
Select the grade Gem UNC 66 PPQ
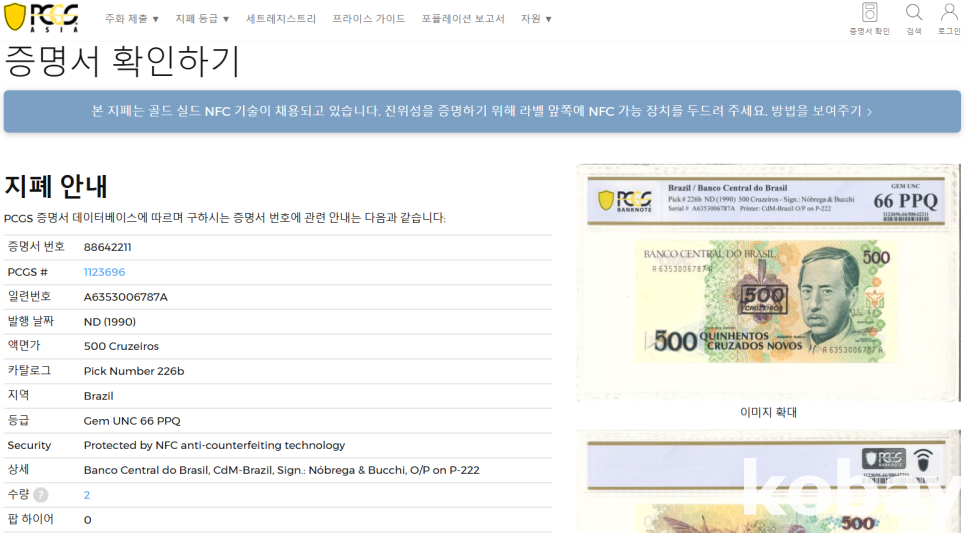tap(132, 421)
